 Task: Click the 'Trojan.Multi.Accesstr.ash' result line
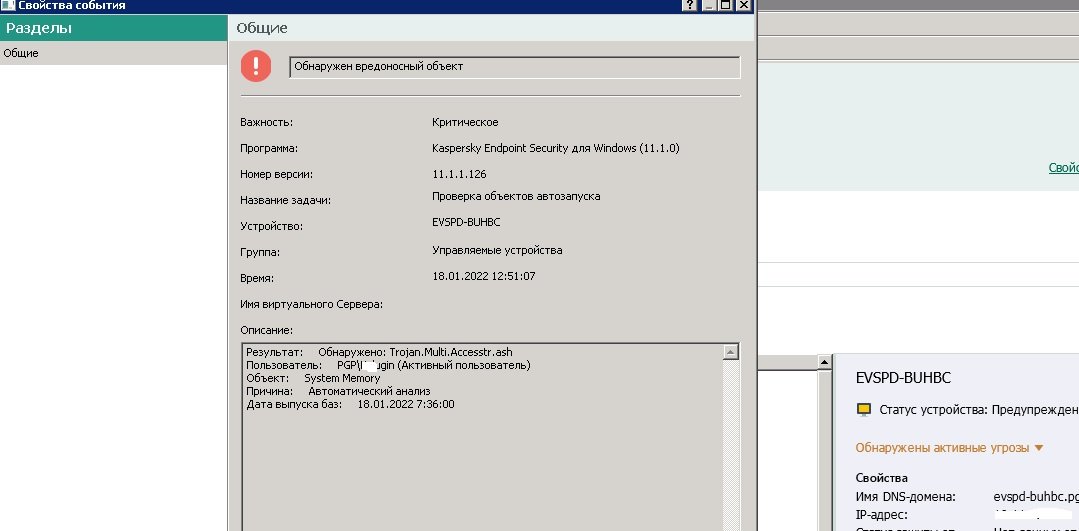pos(379,352)
